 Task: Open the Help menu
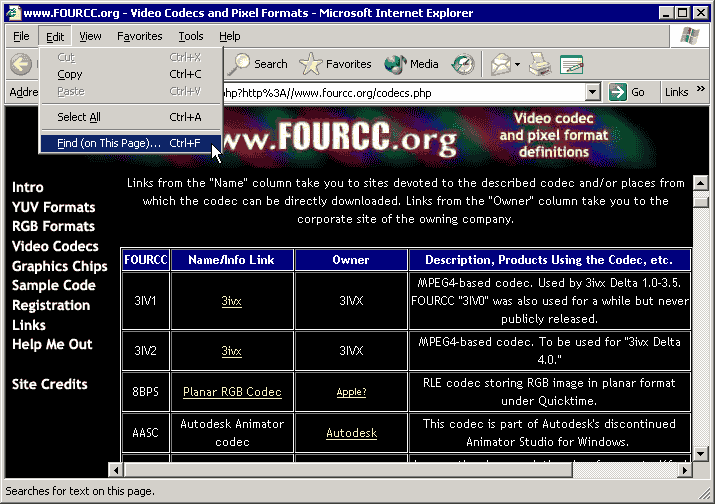coord(229,36)
